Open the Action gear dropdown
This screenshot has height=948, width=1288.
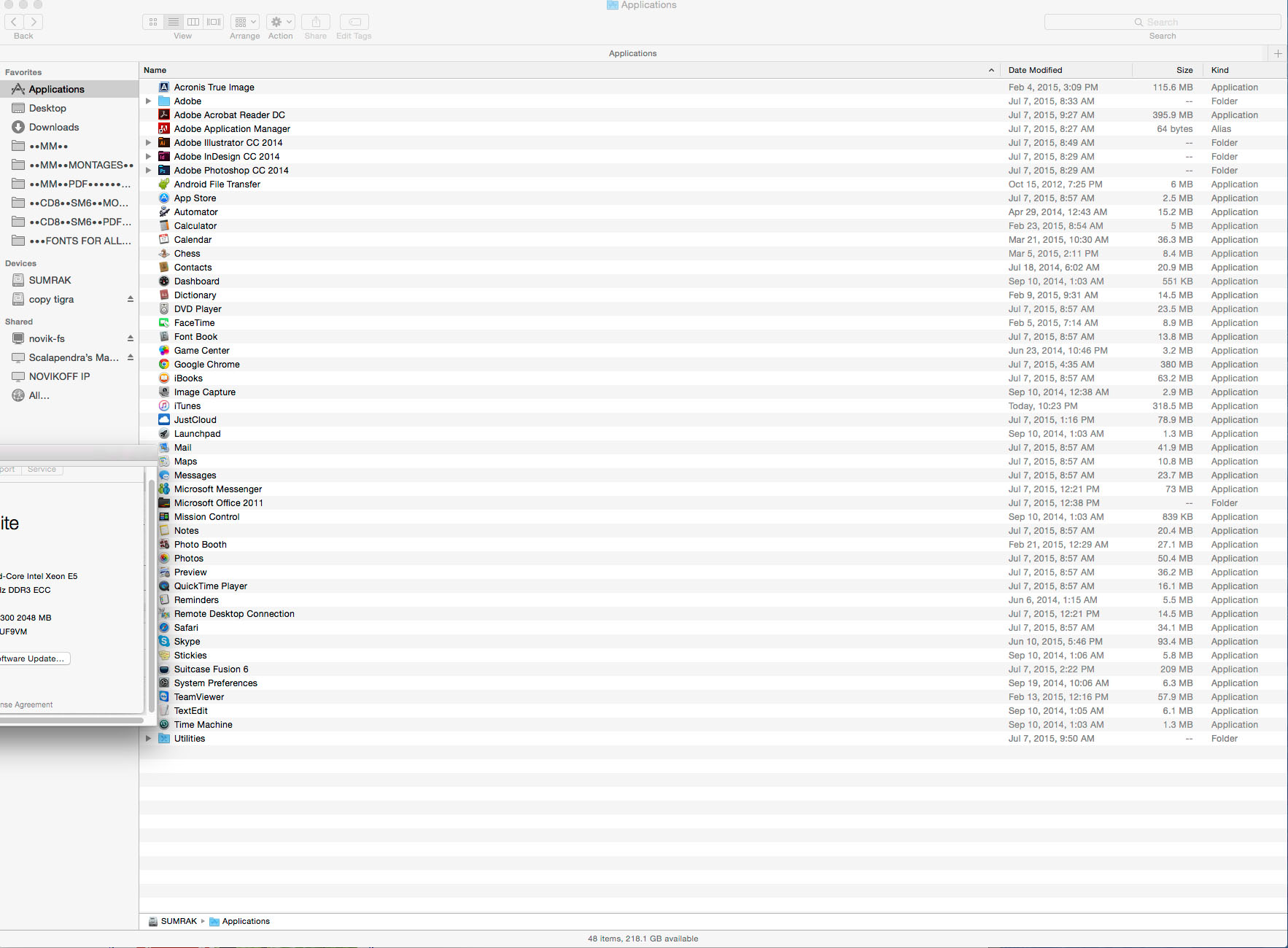pos(281,22)
